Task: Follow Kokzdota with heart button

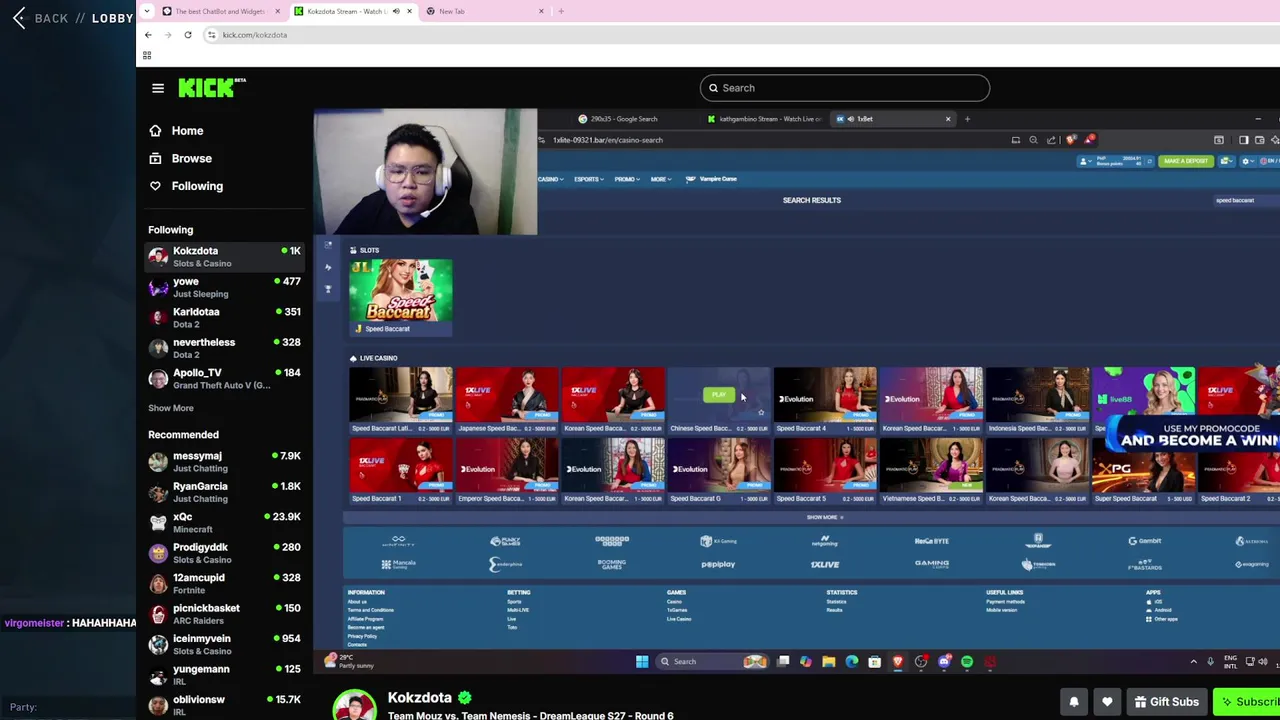Action: pyautogui.click(x=1107, y=702)
